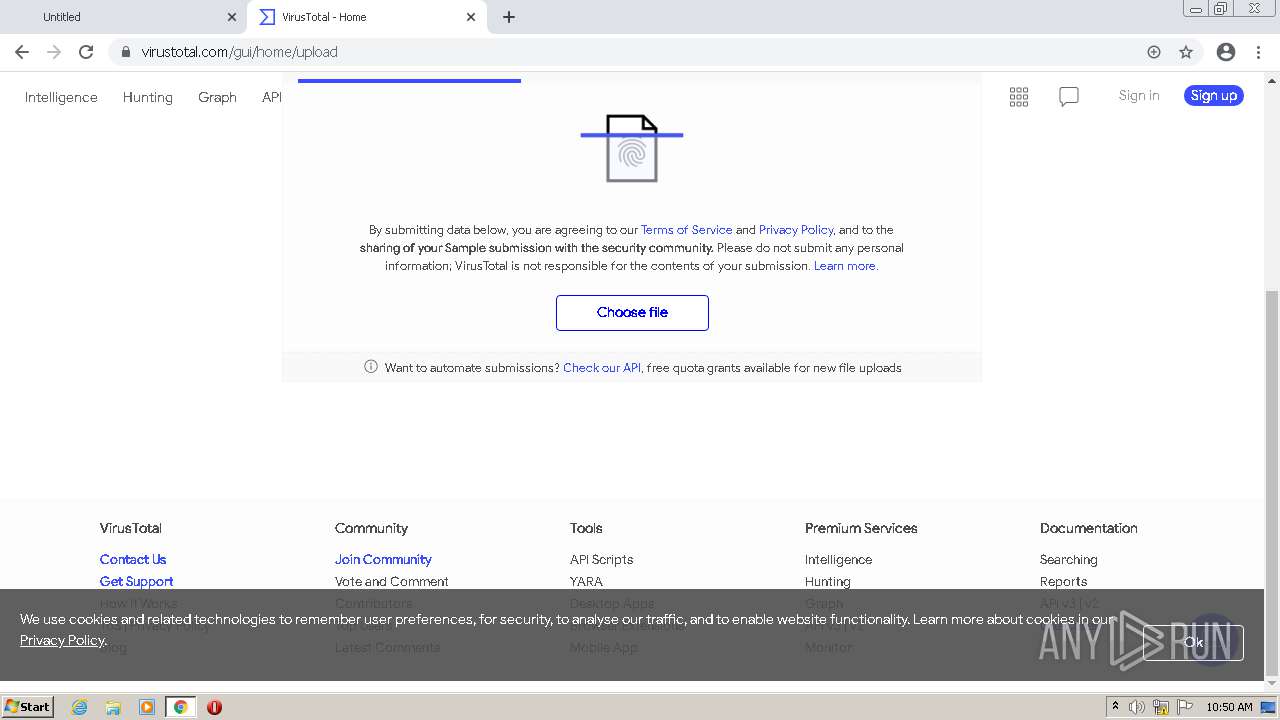Click the padlock site info icon
The width and height of the screenshot is (1280, 720).
pyautogui.click(x=125, y=52)
